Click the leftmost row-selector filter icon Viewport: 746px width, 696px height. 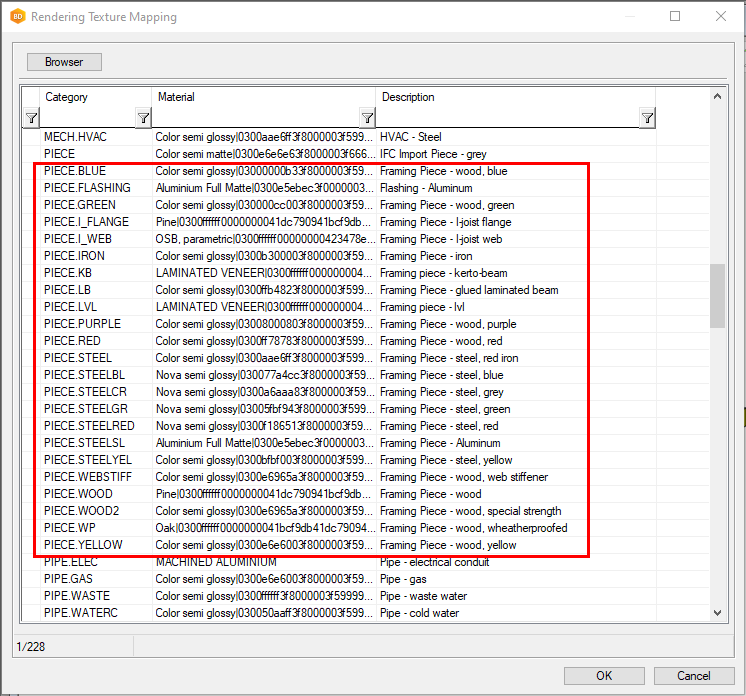[31, 119]
